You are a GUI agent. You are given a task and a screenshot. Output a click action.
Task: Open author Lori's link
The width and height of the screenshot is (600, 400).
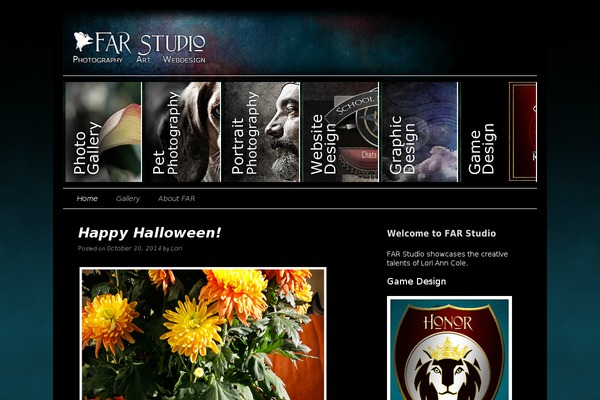click(x=176, y=248)
